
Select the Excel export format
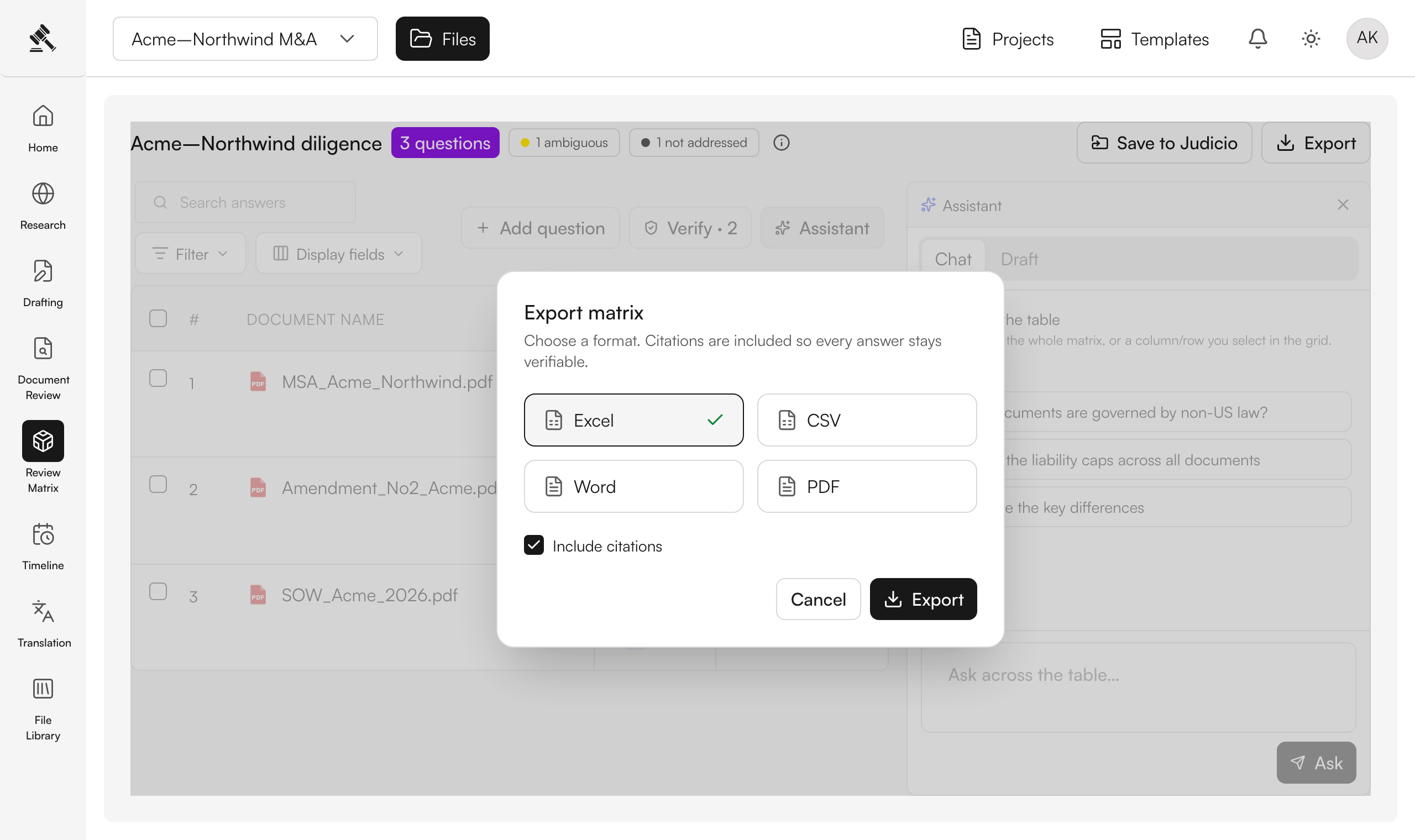click(x=633, y=420)
